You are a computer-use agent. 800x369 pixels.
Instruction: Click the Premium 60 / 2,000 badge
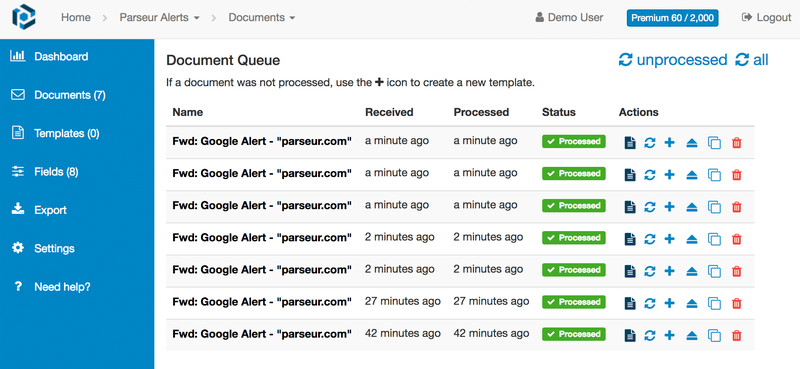[x=672, y=18]
